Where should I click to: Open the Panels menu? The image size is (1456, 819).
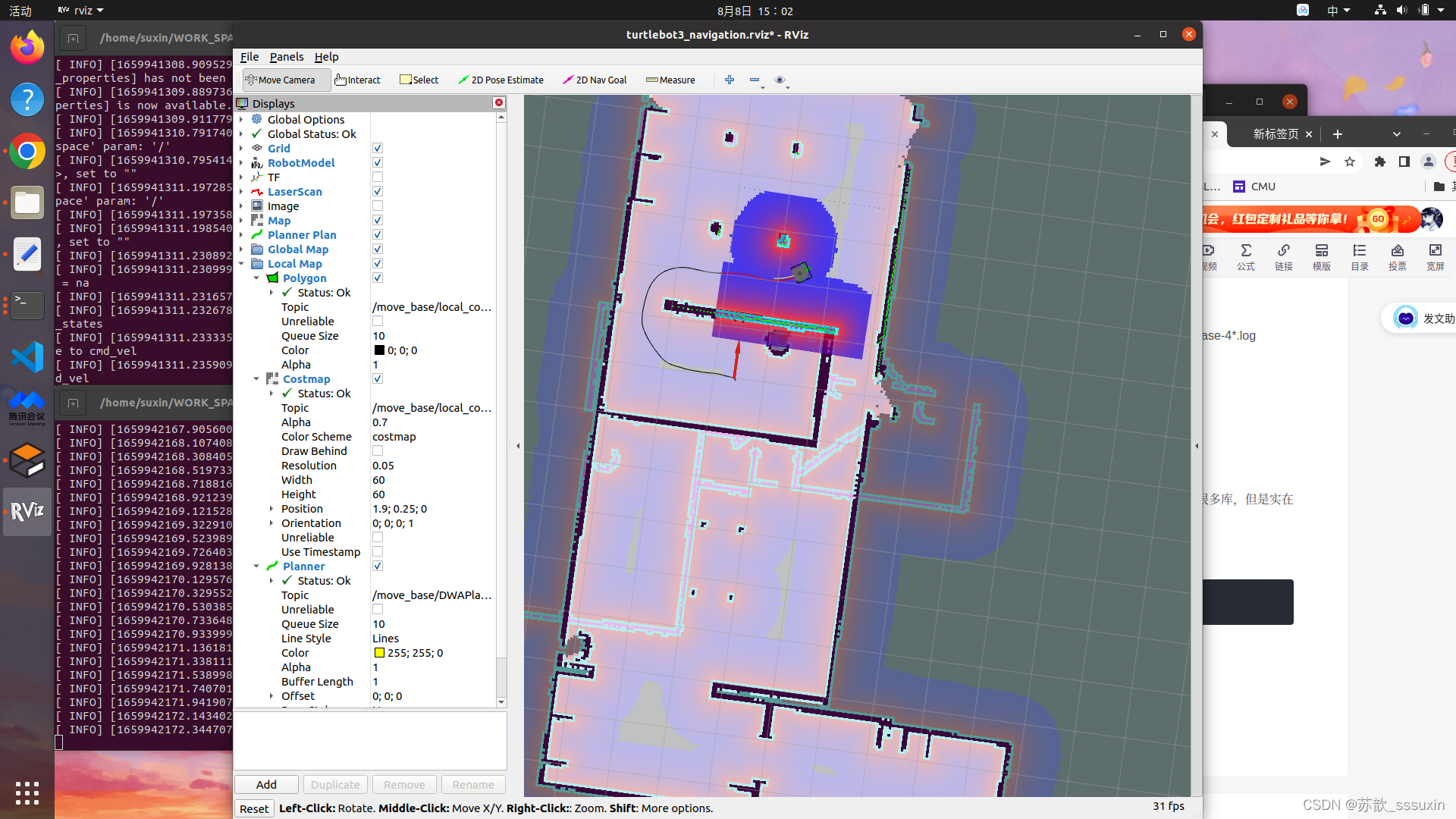(287, 57)
